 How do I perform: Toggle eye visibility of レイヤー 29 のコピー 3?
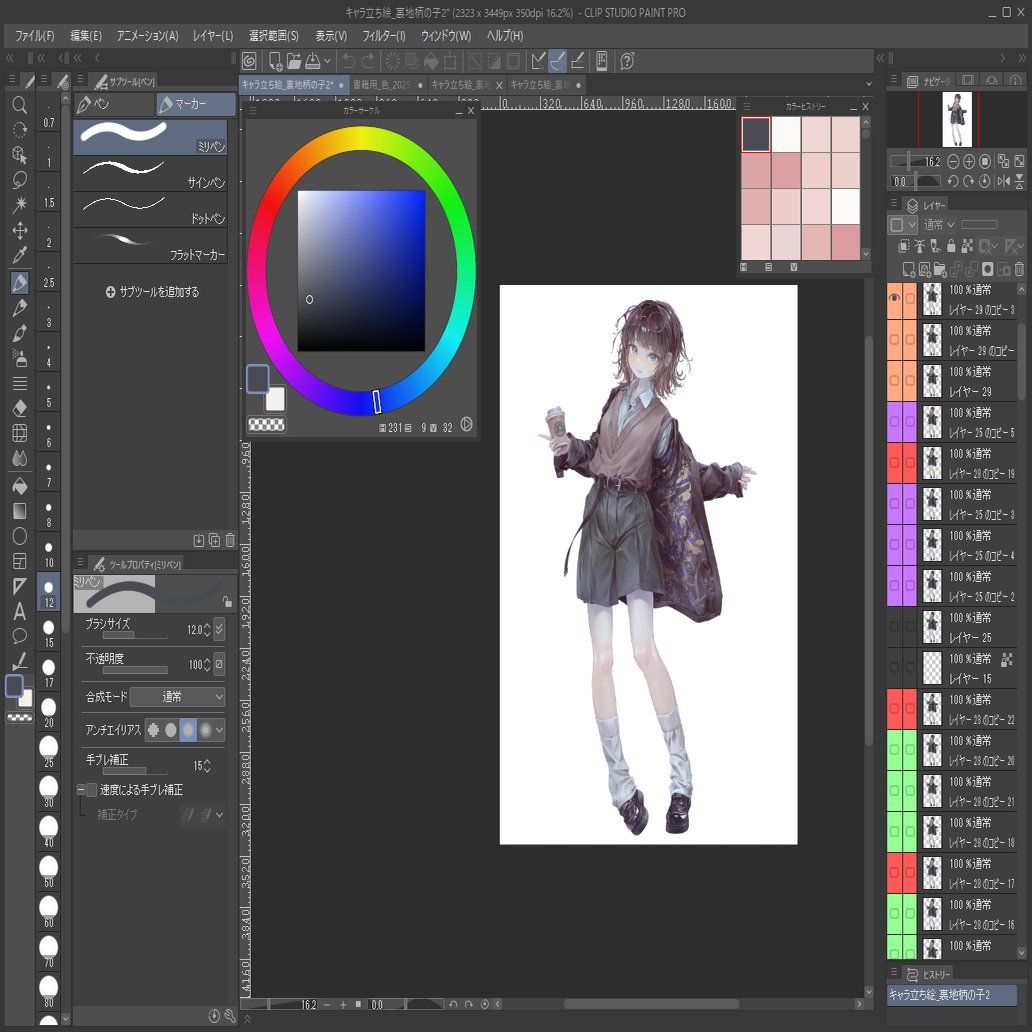894,298
